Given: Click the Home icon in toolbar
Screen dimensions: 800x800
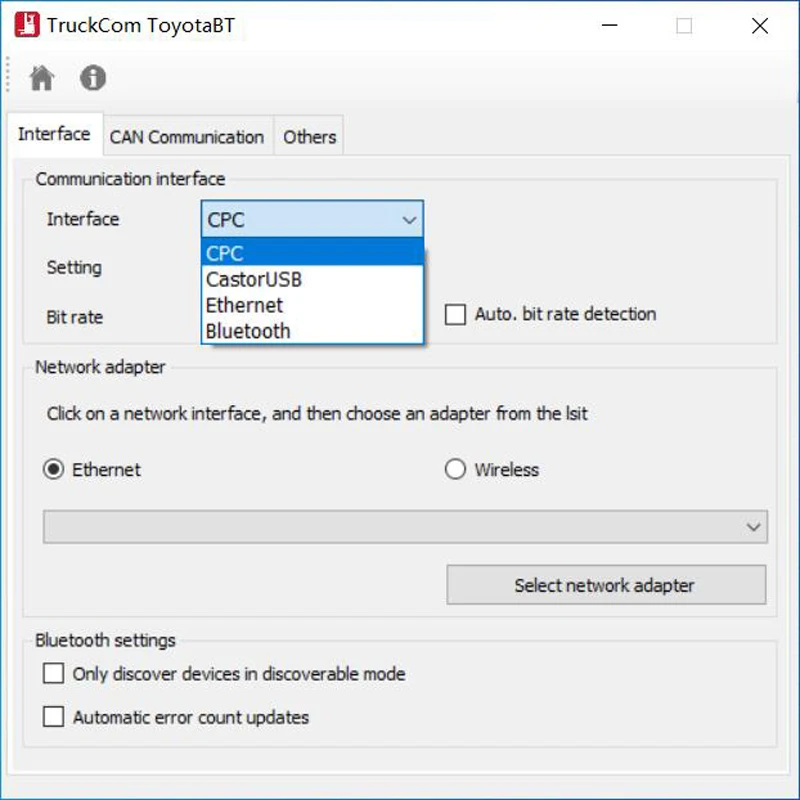Looking at the screenshot, I should pos(42,78).
